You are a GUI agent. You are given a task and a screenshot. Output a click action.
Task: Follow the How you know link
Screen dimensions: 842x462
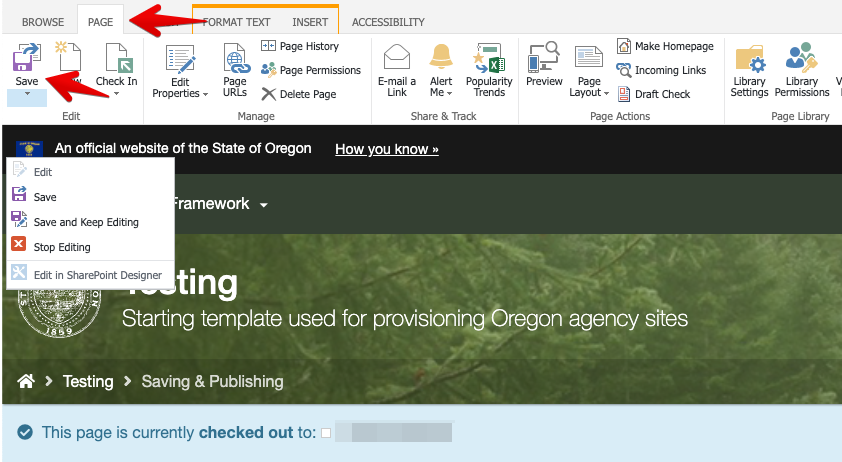[387, 149]
